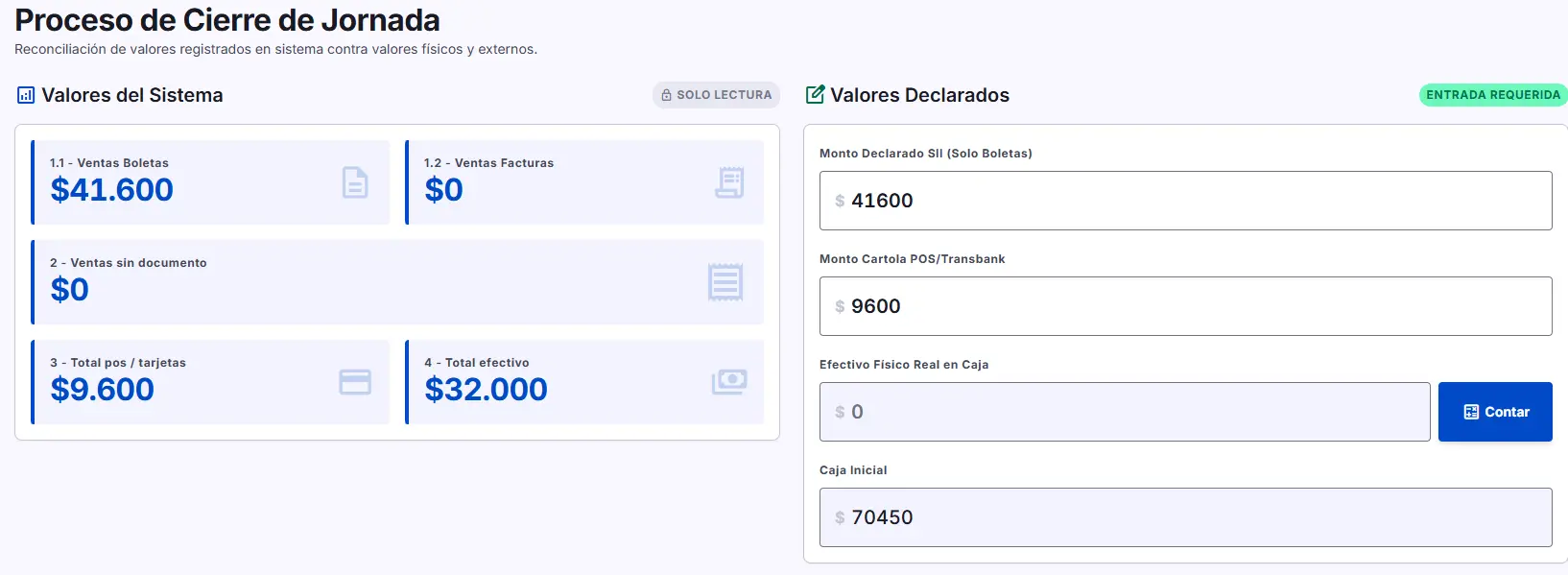This screenshot has height=575, width=1568.
Task: Click the Efectivo Físico Real en Caja field
Action: click(1125, 412)
